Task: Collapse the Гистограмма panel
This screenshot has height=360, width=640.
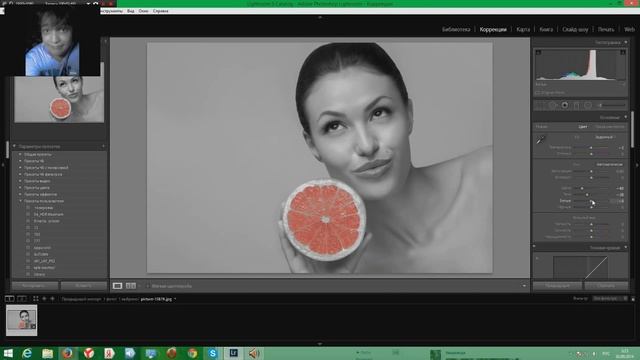Action: coord(626,42)
